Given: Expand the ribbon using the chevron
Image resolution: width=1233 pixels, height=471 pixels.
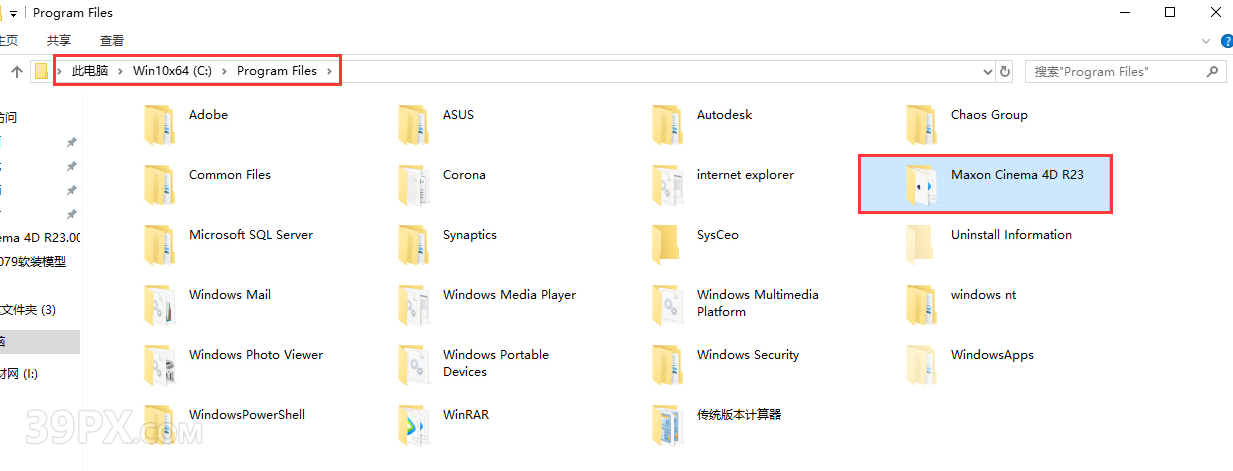Looking at the screenshot, I should tap(1205, 41).
